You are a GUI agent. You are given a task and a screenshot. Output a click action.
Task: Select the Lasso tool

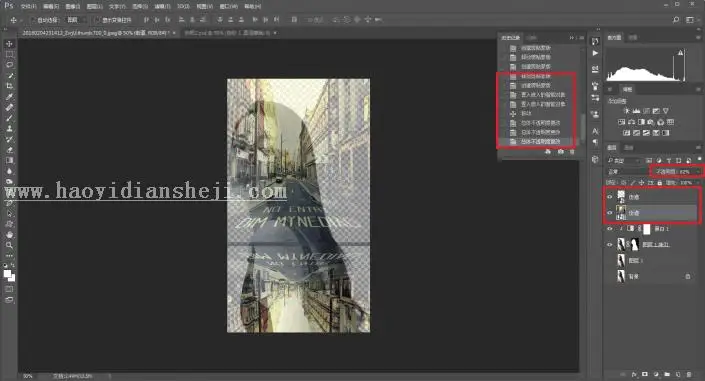click(9, 65)
